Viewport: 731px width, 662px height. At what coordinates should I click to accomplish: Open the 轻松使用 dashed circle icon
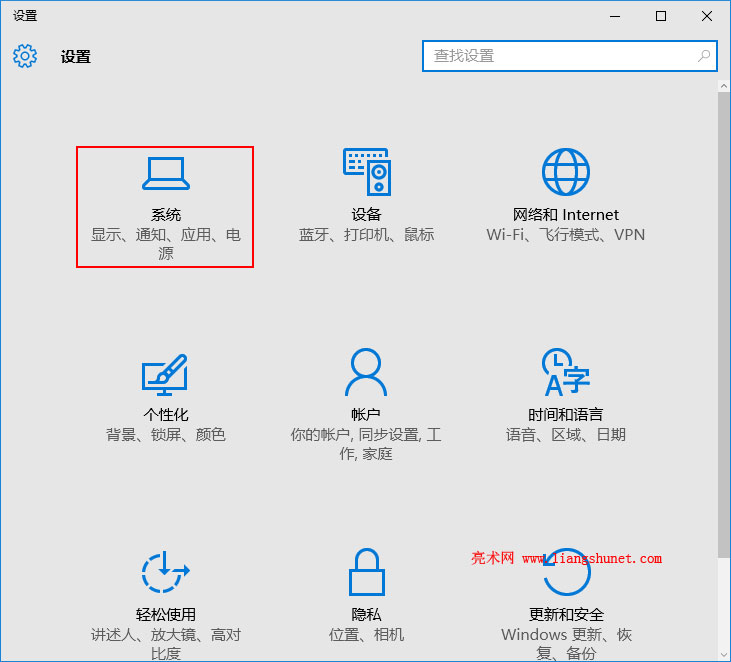pos(166,572)
